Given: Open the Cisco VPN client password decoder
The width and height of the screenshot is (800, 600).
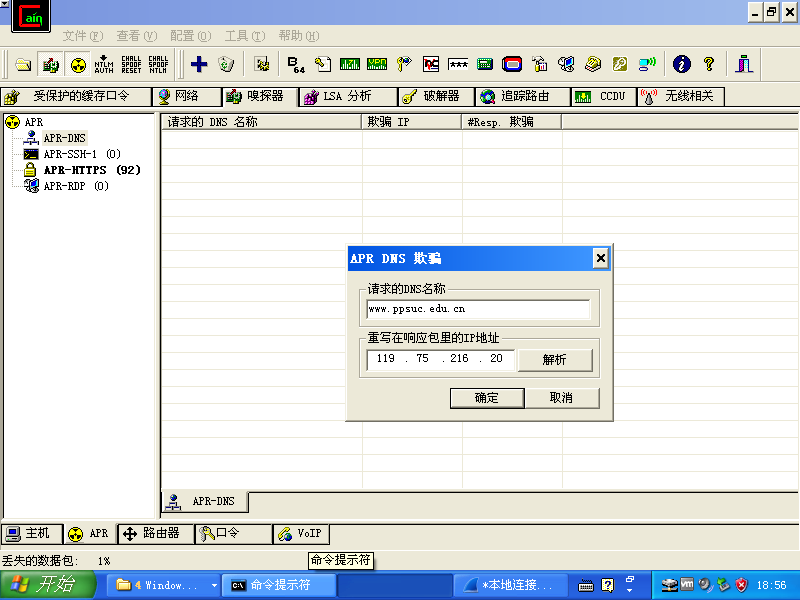Looking at the screenshot, I should click(377, 64).
